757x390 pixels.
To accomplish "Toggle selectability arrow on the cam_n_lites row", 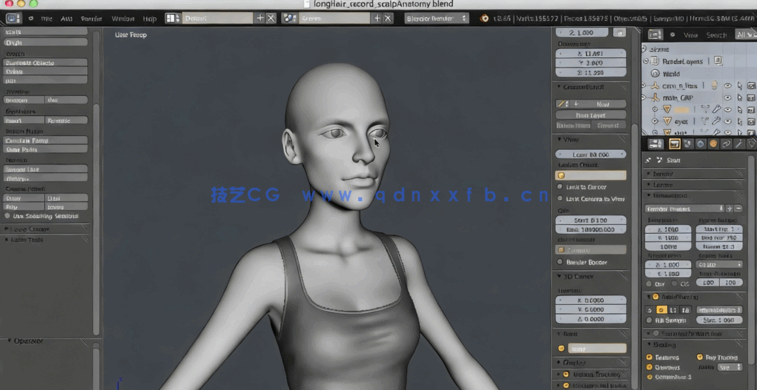I will 739,86.
